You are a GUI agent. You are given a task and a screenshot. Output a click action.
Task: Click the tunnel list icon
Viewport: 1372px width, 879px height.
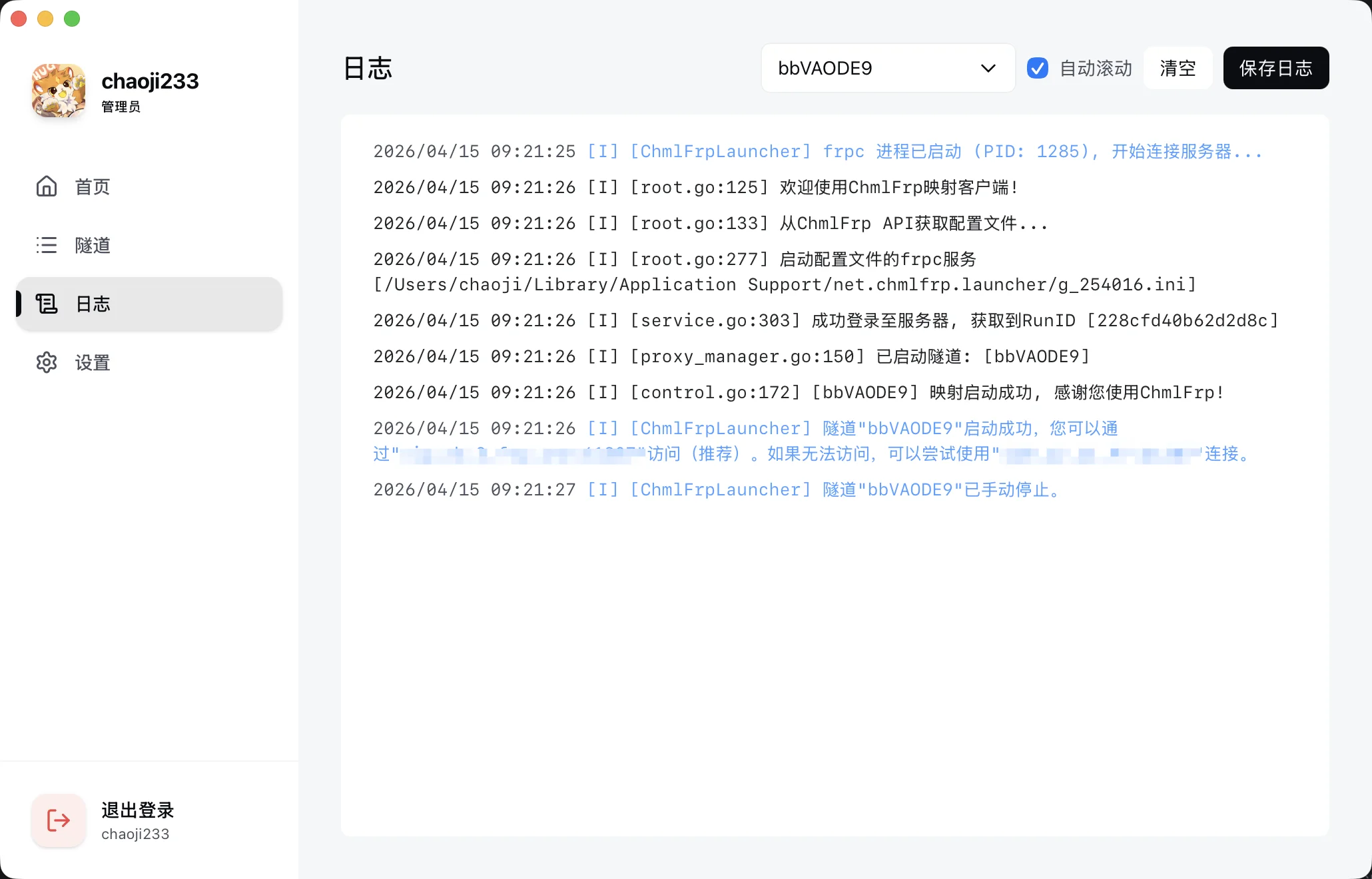(47, 245)
